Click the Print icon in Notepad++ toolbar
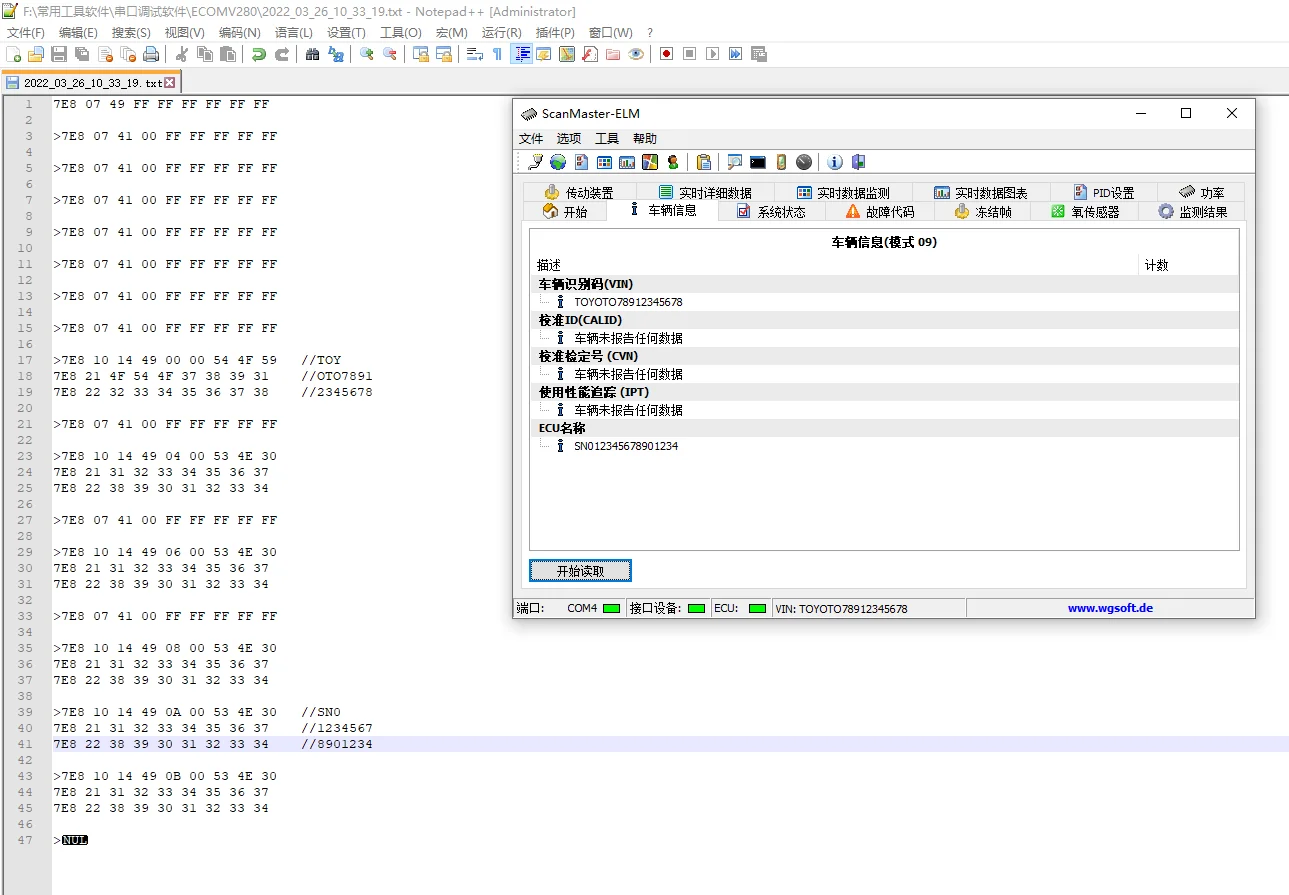Image resolution: width=1289 pixels, height=895 pixels. [x=150, y=54]
